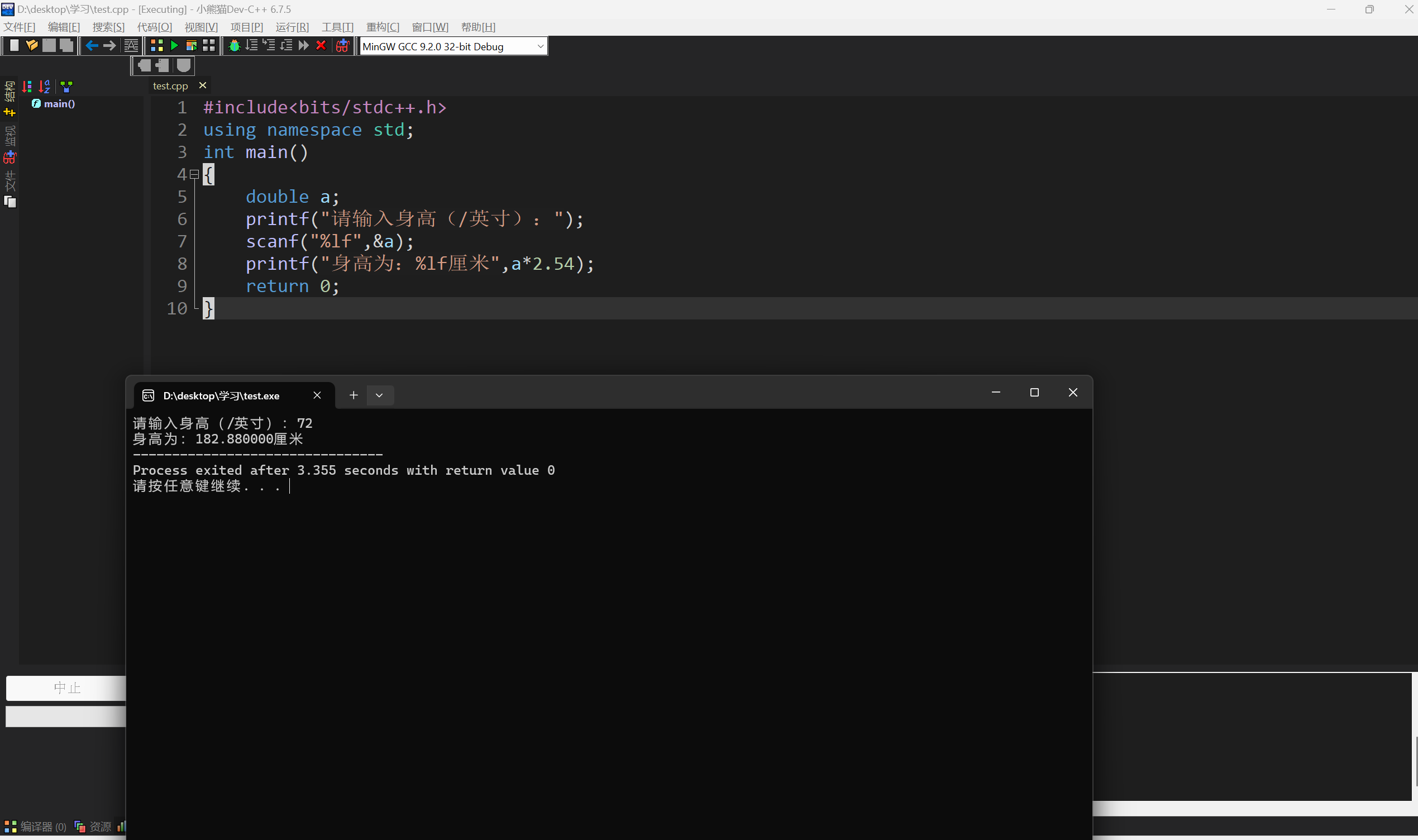The image size is (1418, 840).
Task: Click the progress bar below 中止 button
Action: (x=66, y=716)
